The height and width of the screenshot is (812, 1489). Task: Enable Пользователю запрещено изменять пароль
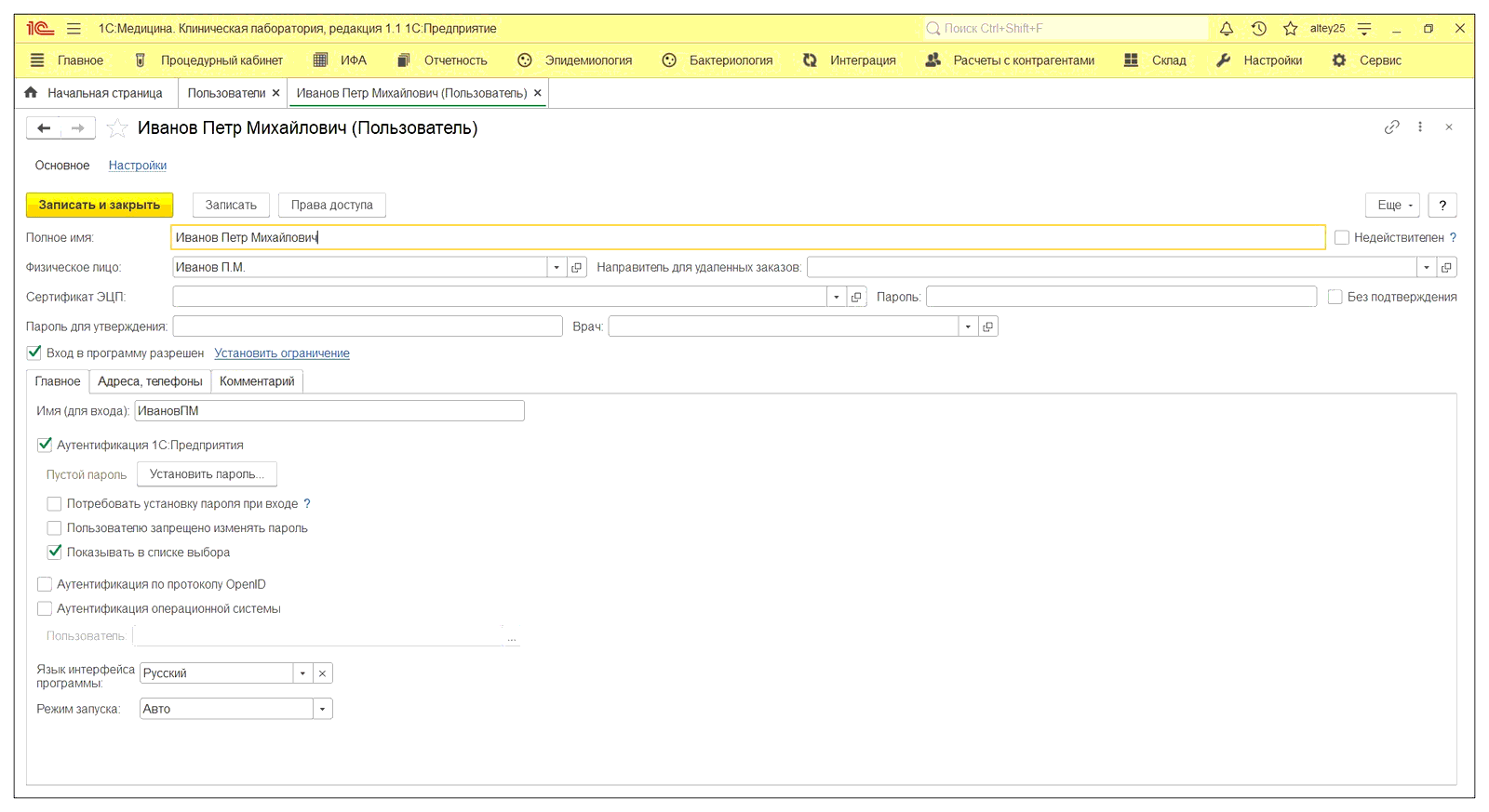pos(54,527)
